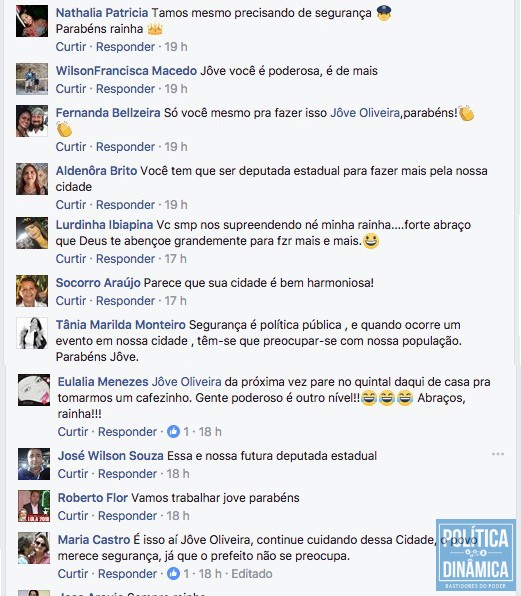Screen dimensions: 521x596
Task: Open Tânia Marilda Monteiro's avatar
Action: coord(32,333)
